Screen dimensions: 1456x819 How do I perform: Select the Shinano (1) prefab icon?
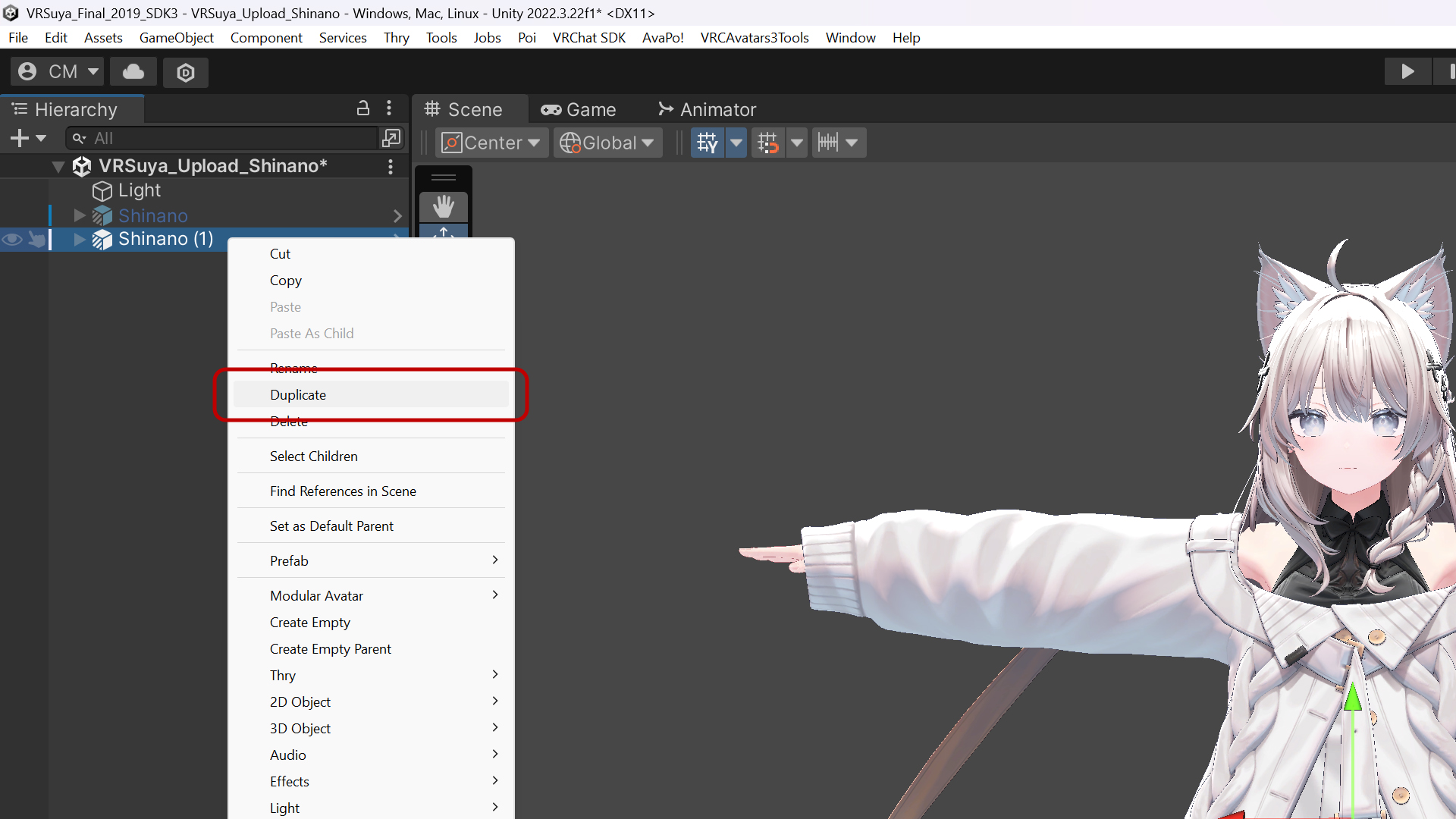(102, 240)
